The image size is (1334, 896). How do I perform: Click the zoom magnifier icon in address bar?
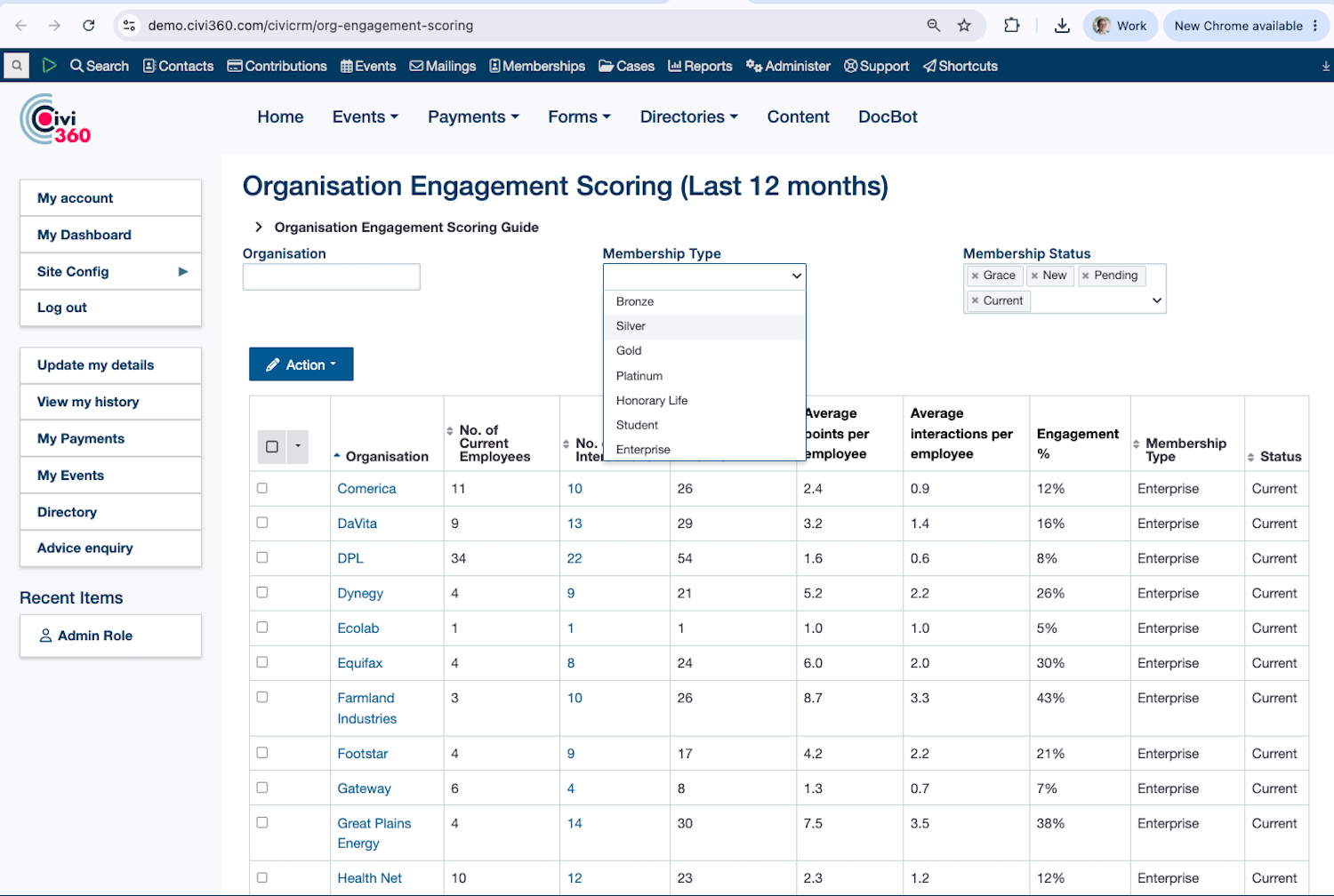[x=934, y=26]
